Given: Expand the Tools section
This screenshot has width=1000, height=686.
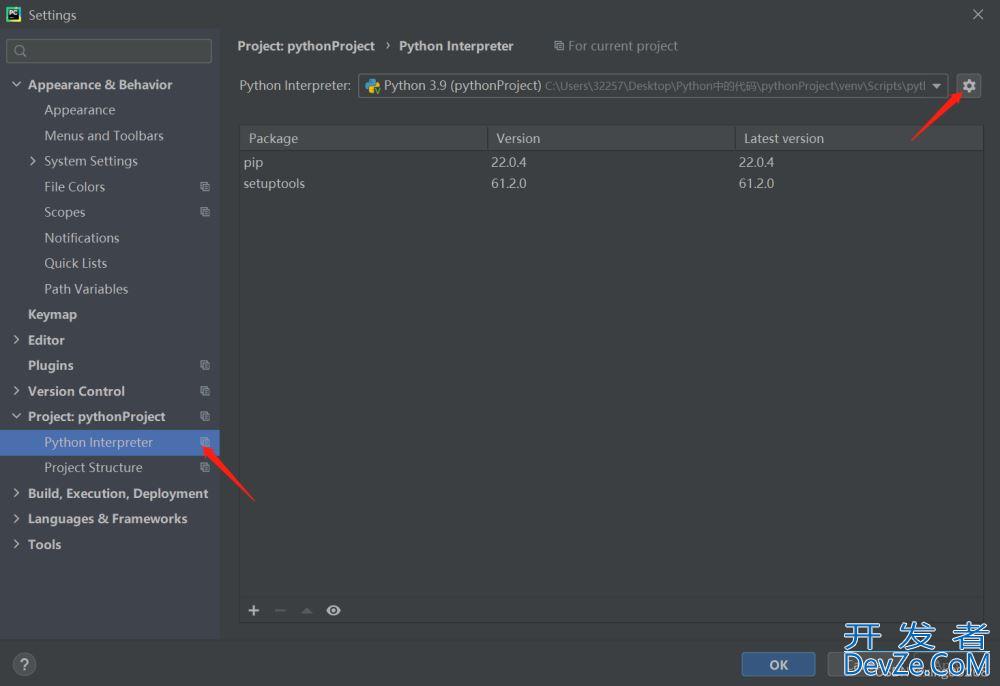Looking at the screenshot, I should 17,543.
